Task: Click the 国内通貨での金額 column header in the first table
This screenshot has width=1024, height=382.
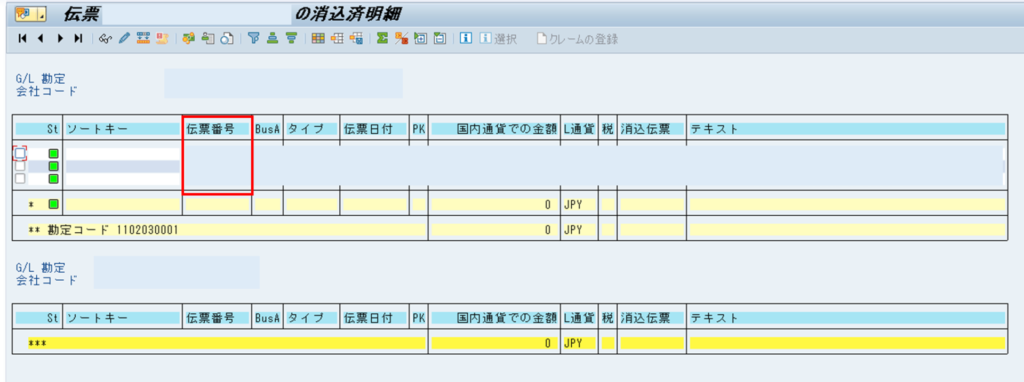Action: (x=494, y=129)
